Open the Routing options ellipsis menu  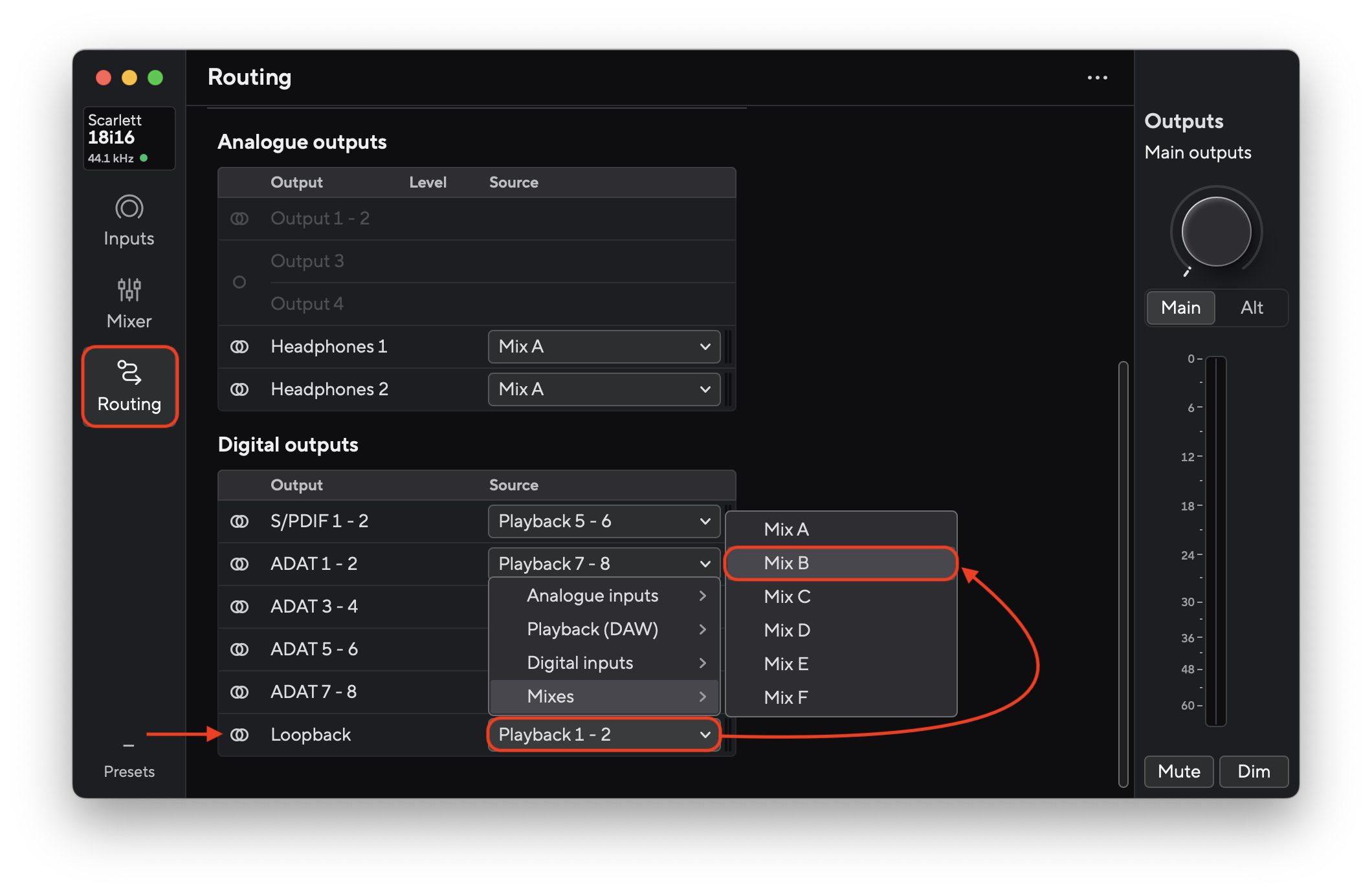point(1098,77)
